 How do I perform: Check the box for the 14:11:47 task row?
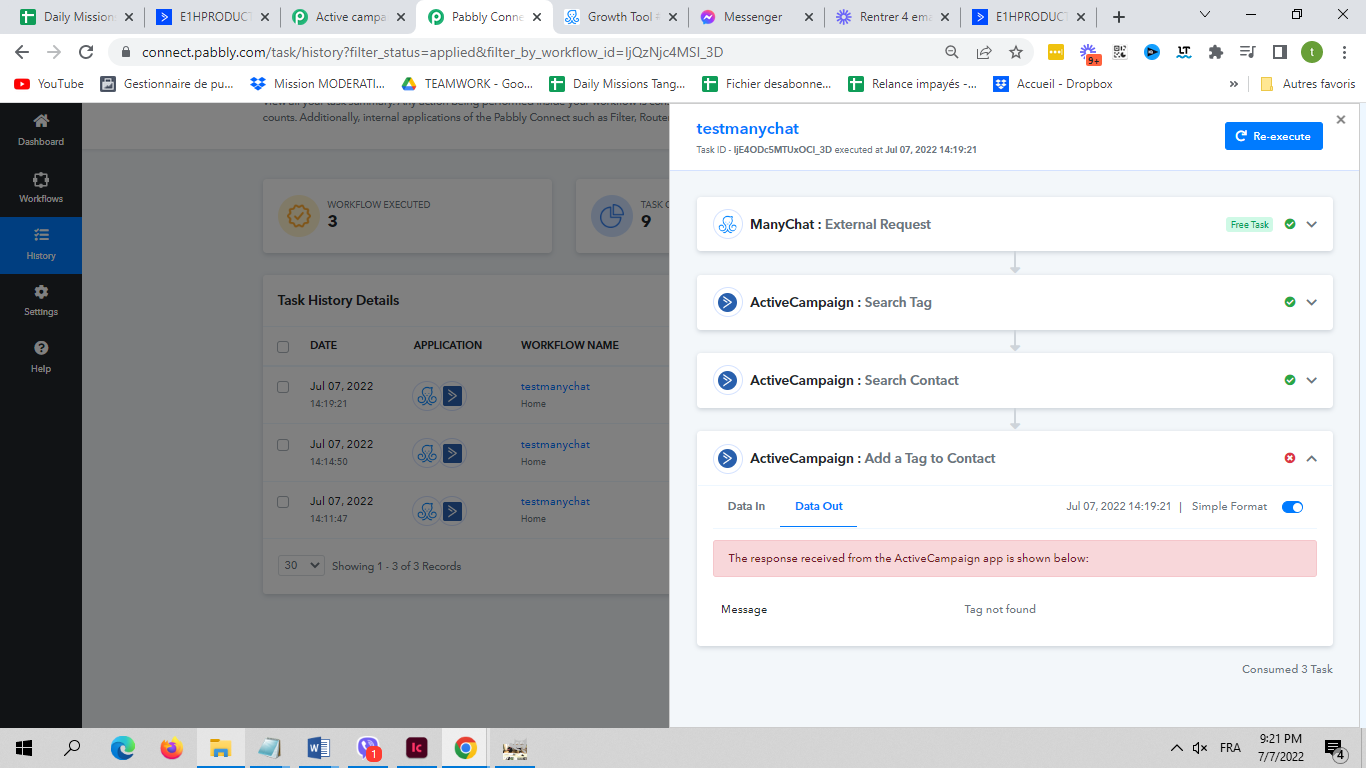[x=283, y=501]
